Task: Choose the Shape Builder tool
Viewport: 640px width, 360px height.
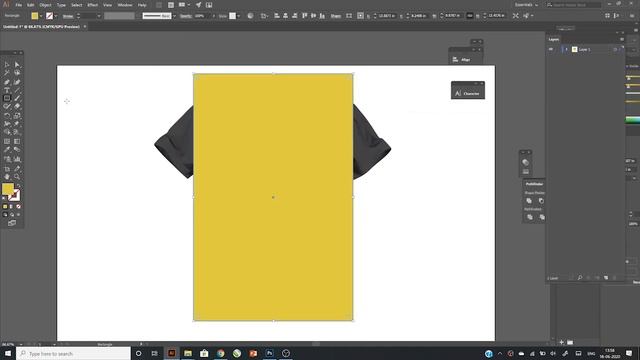Action: click(7, 132)
